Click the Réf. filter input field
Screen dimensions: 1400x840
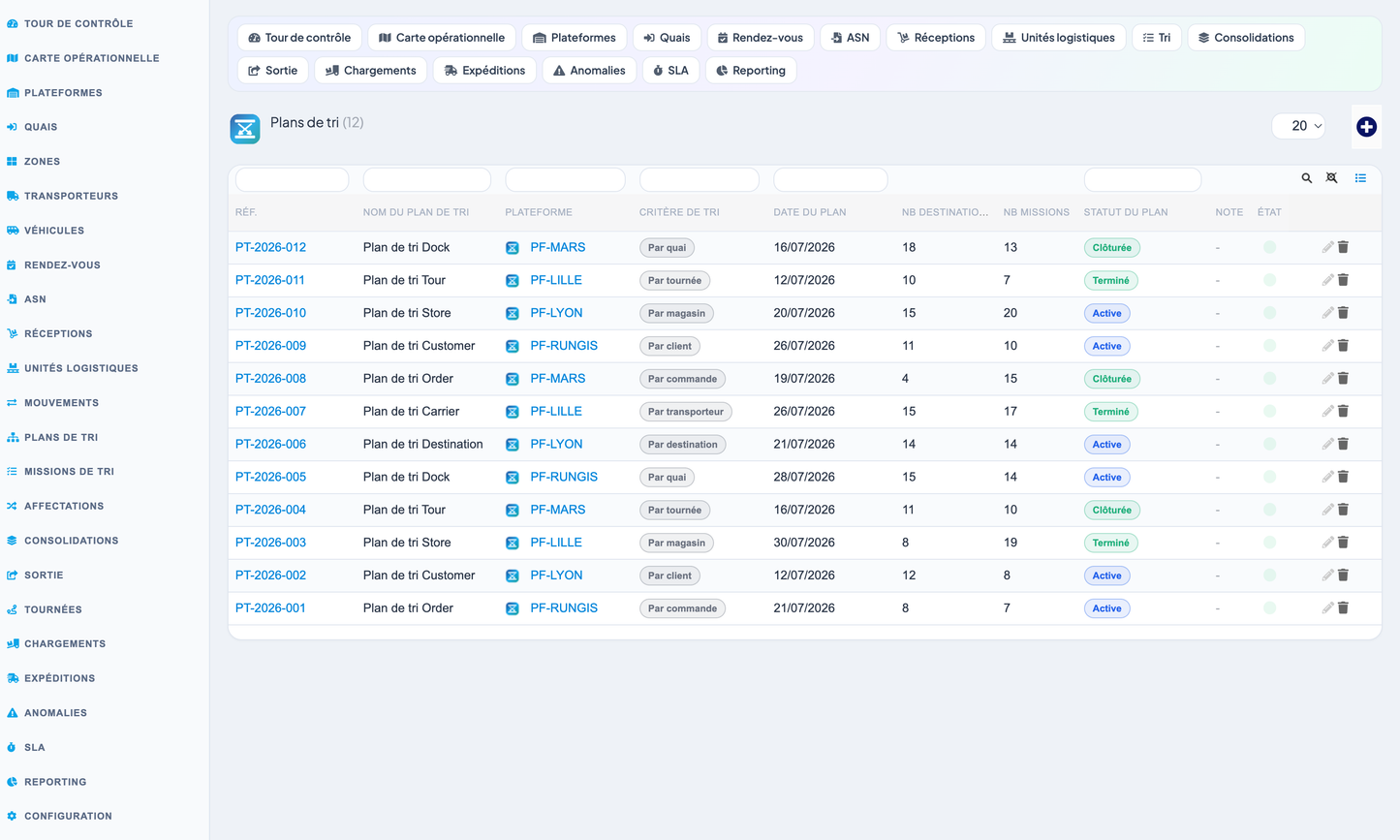[292, 179]
